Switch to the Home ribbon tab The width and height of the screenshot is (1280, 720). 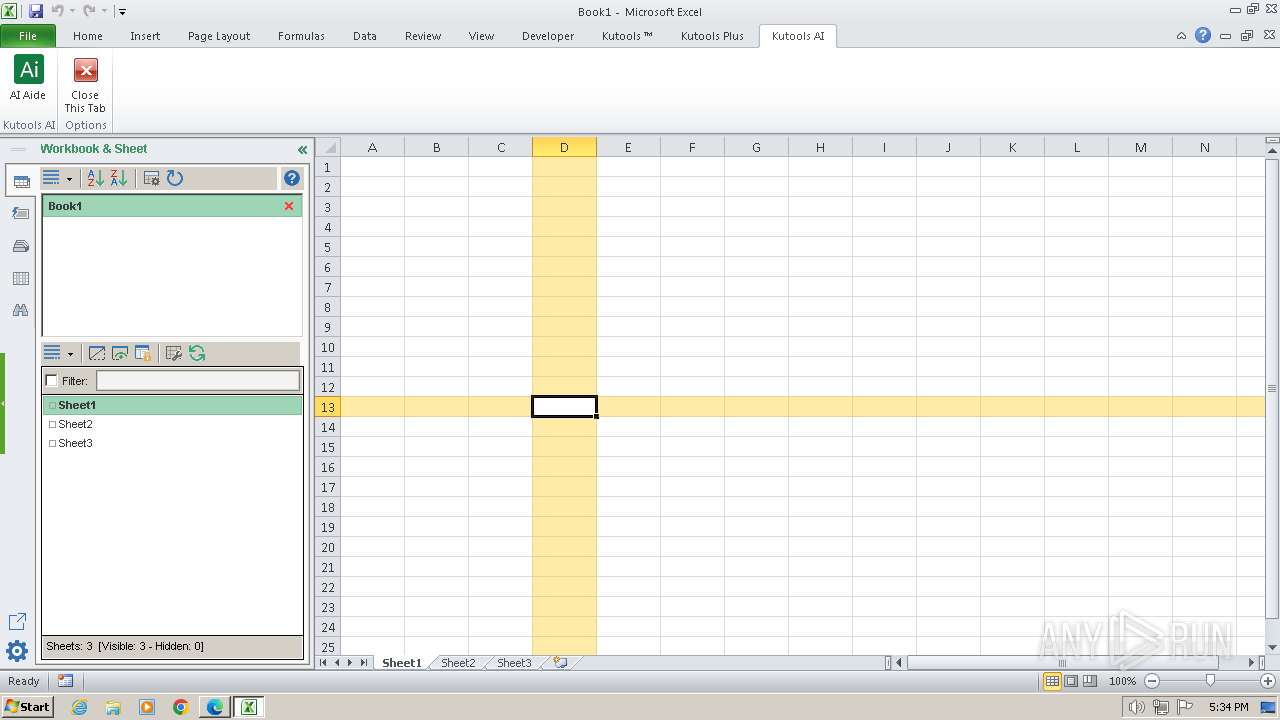88,36
